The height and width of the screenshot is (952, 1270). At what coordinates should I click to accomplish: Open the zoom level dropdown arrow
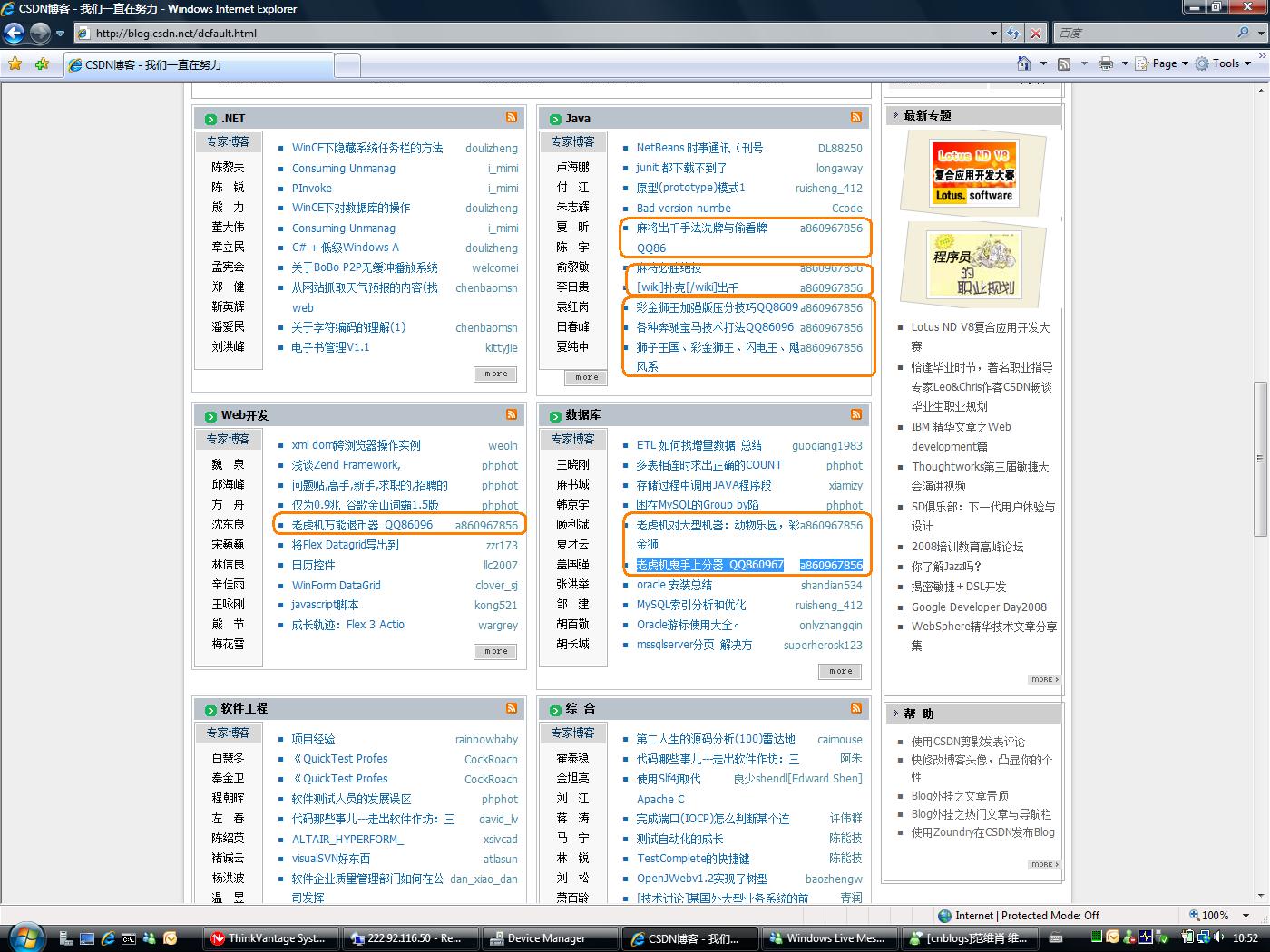point(1246,916)
